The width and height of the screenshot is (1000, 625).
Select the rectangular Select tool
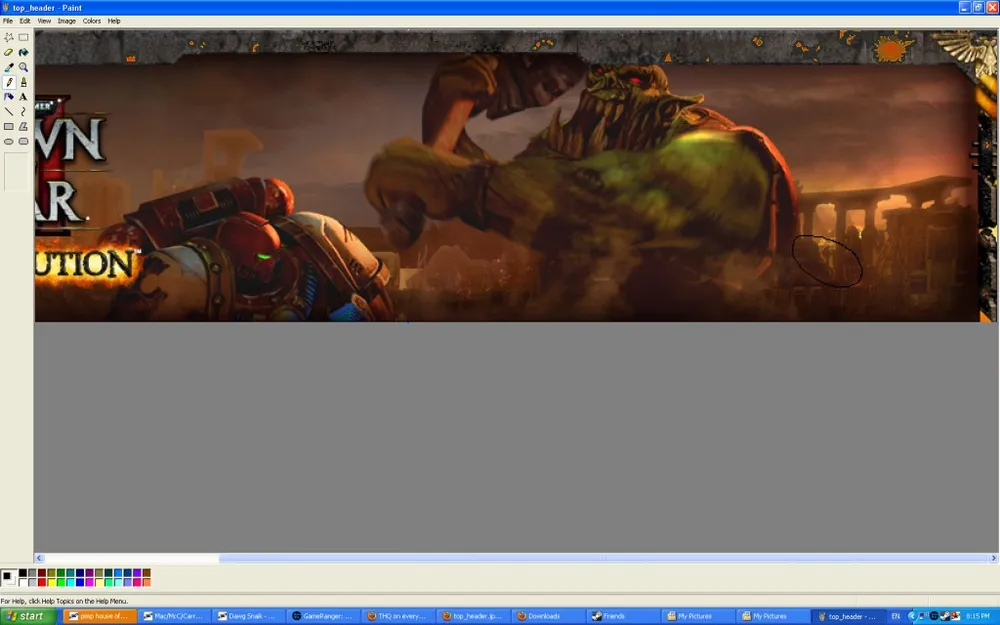tap(24, 38)
